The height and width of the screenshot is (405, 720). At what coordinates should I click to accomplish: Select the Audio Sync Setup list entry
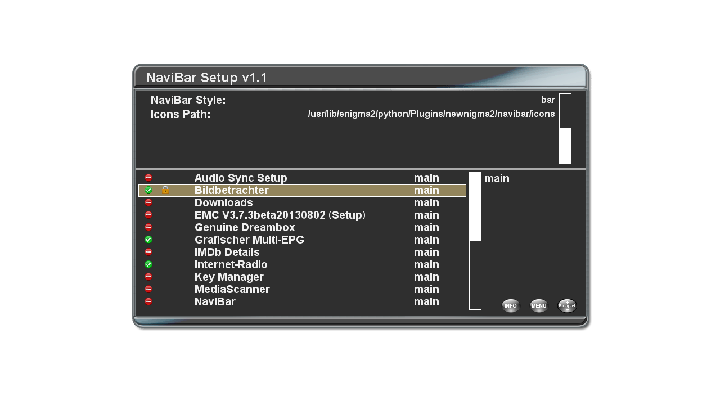240,178
